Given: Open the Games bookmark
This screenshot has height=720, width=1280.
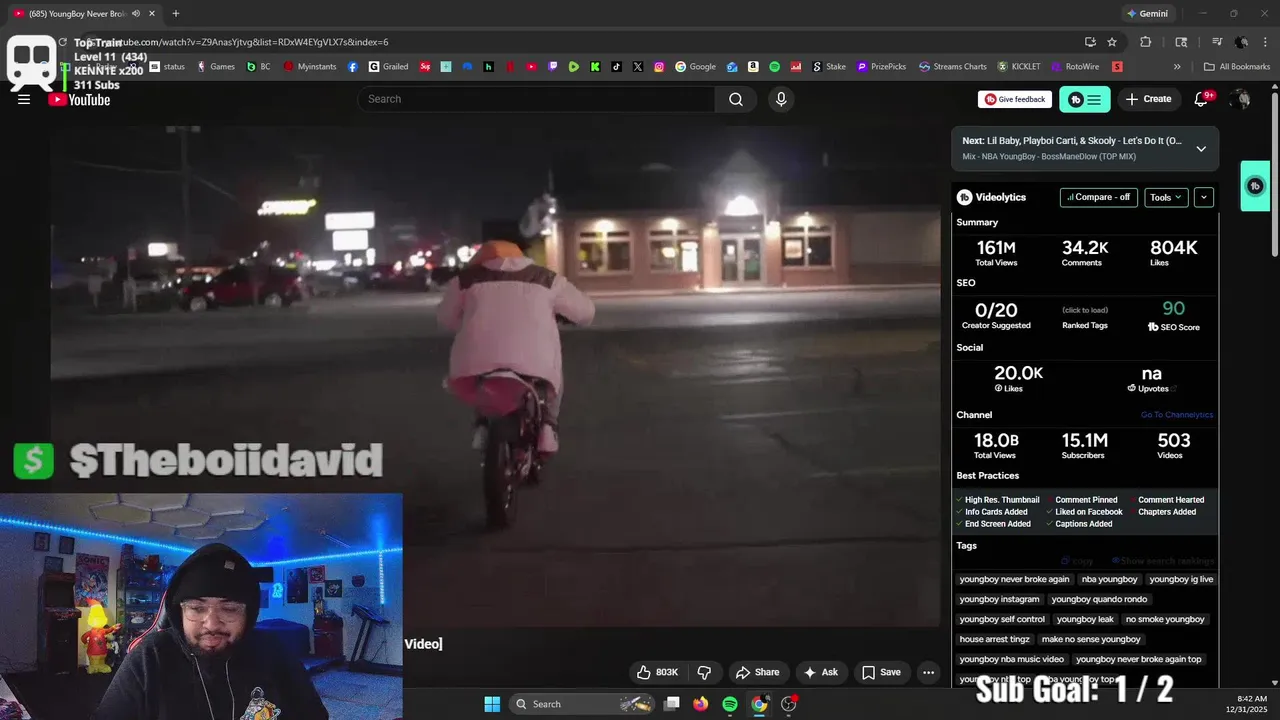Looking at the screenshot, I should pos(216,67).
